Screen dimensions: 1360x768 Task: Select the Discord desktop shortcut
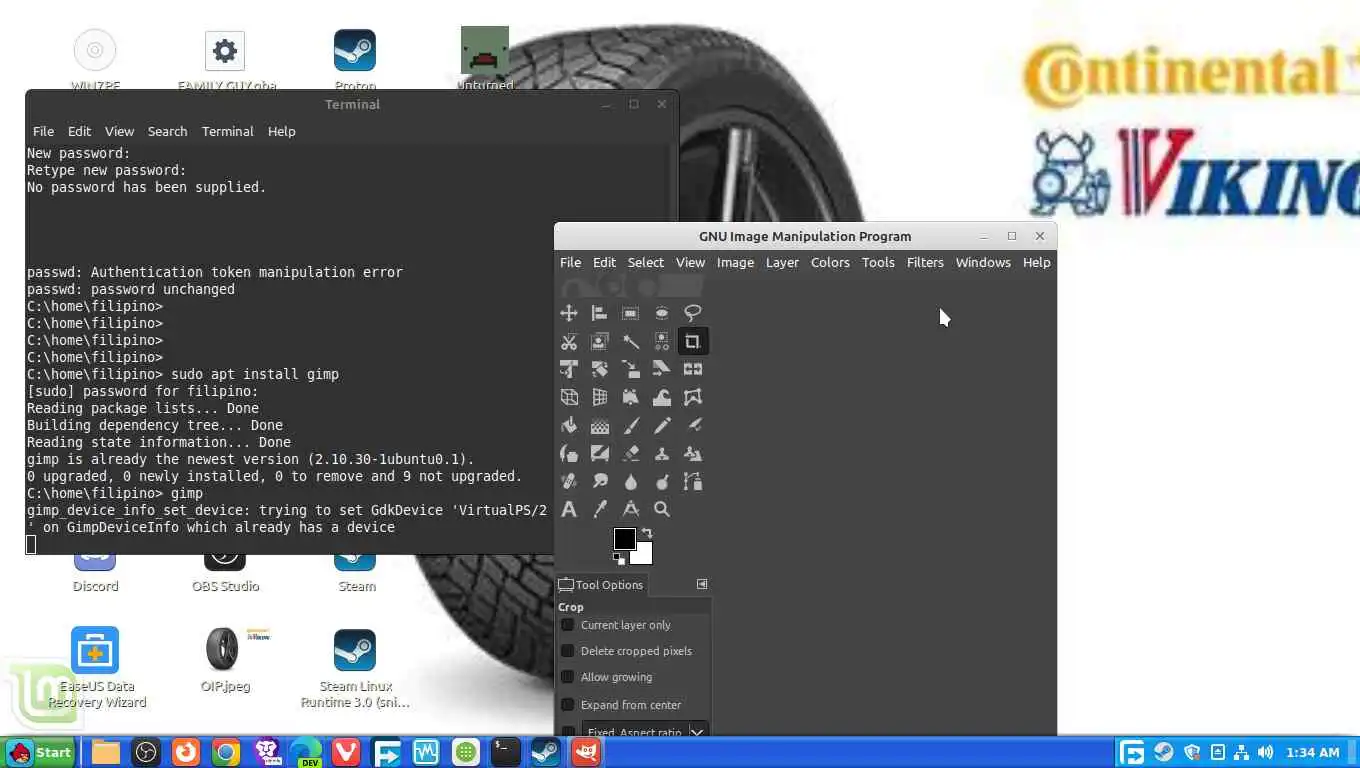[x=96, y=572]
